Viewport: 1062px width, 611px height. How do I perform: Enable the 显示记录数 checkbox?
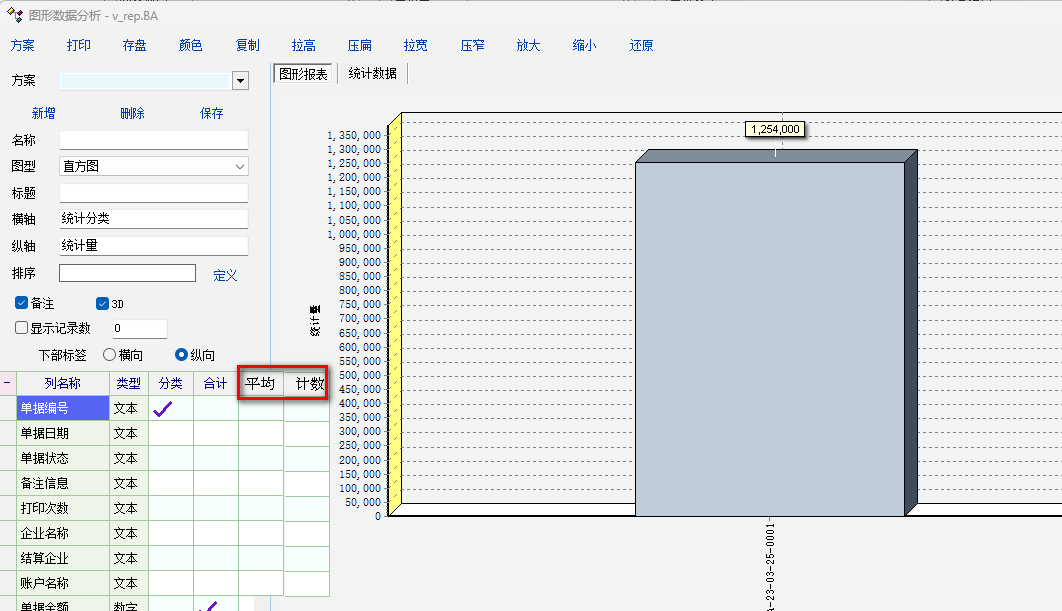tap(22, 328)
